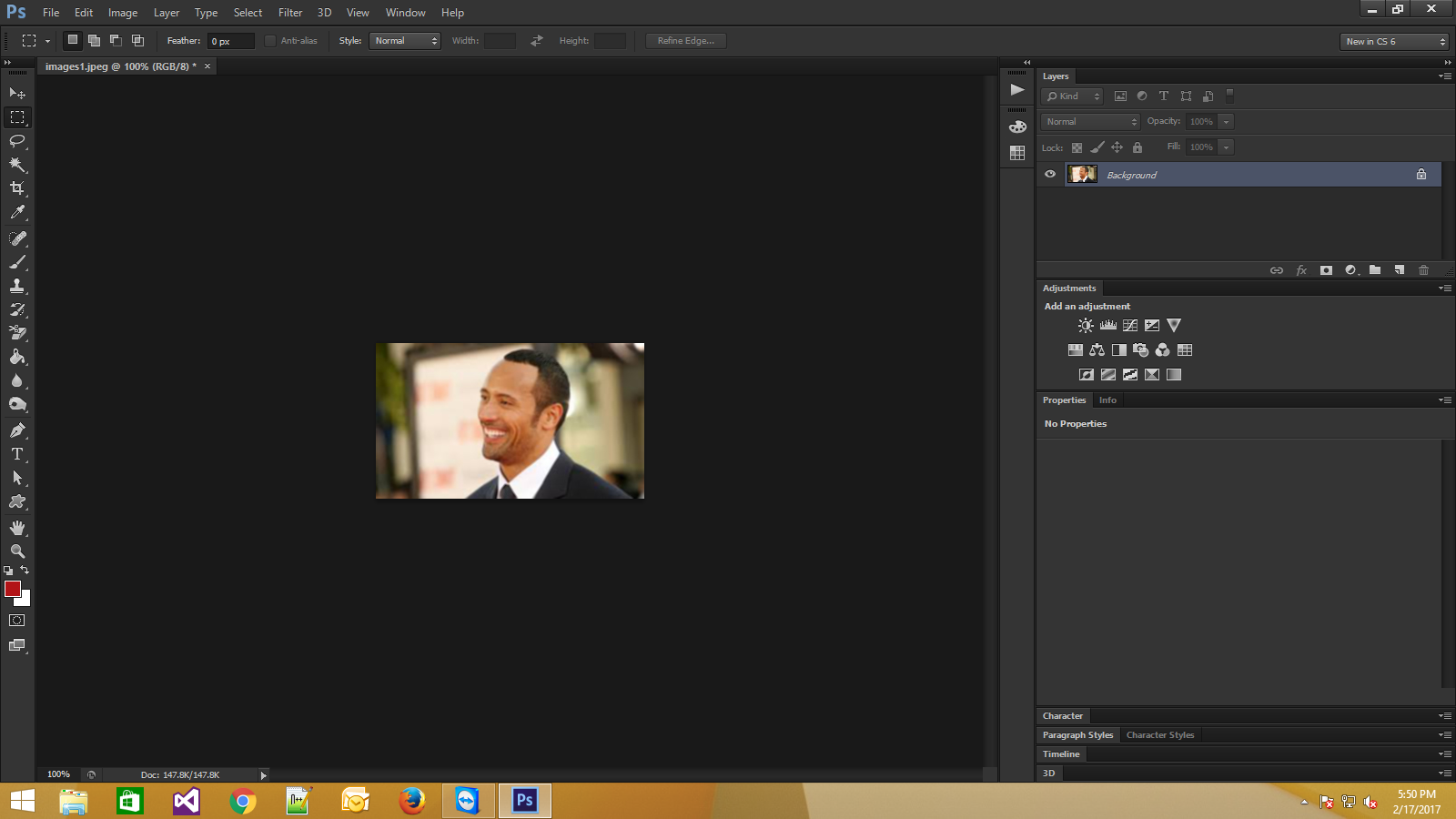
Task: Toggle lock transparent pixels
Action: (x=1077, y=147)
